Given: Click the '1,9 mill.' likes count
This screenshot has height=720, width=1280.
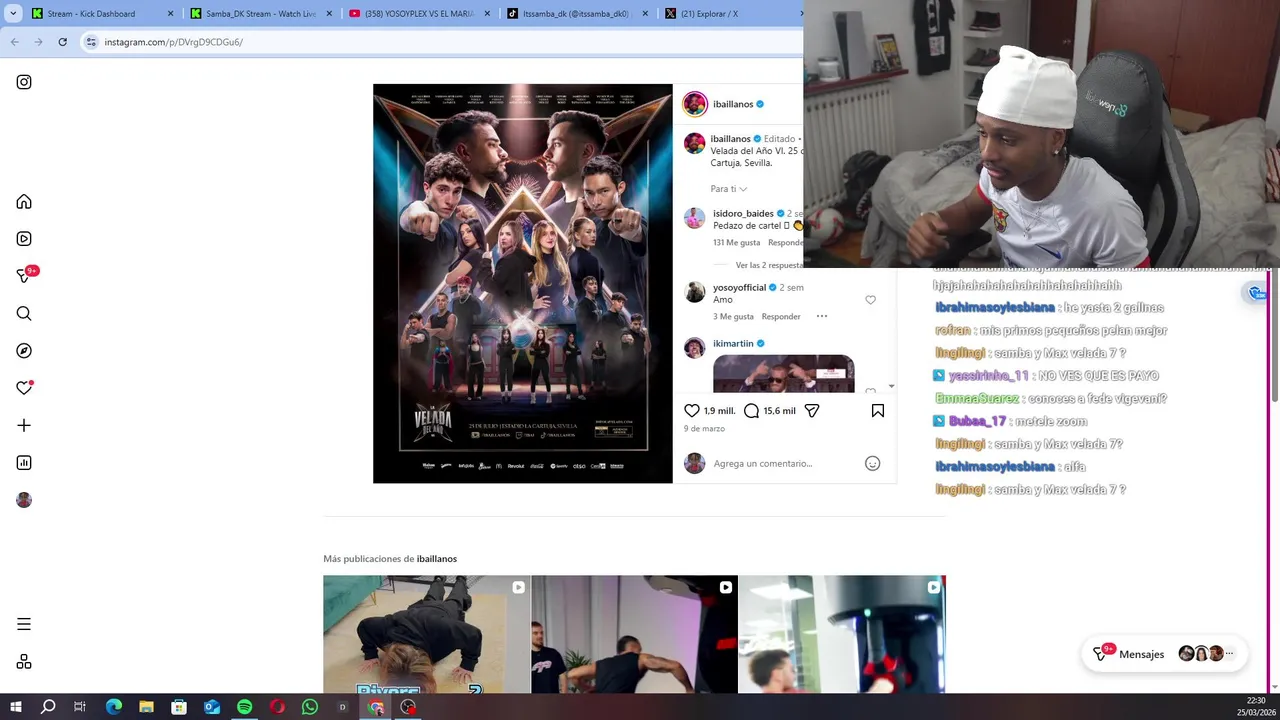Looking at the screenshot, I should coord(719,411).
